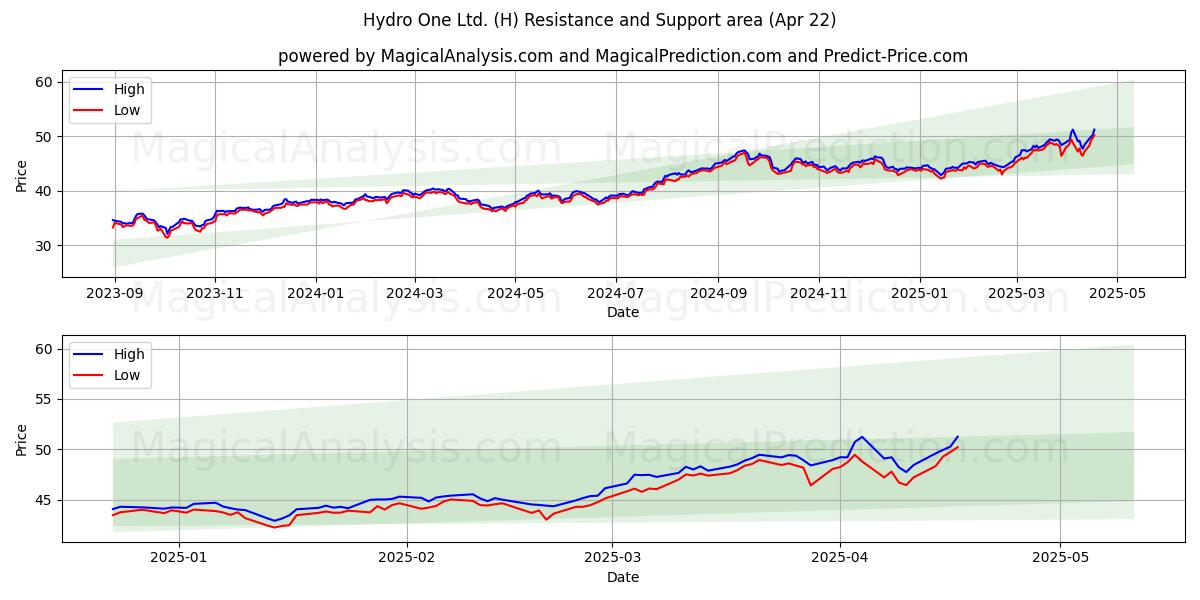Click the 'Price' y-axis label of top chart

pyautogui.click(x=22, y=174)
